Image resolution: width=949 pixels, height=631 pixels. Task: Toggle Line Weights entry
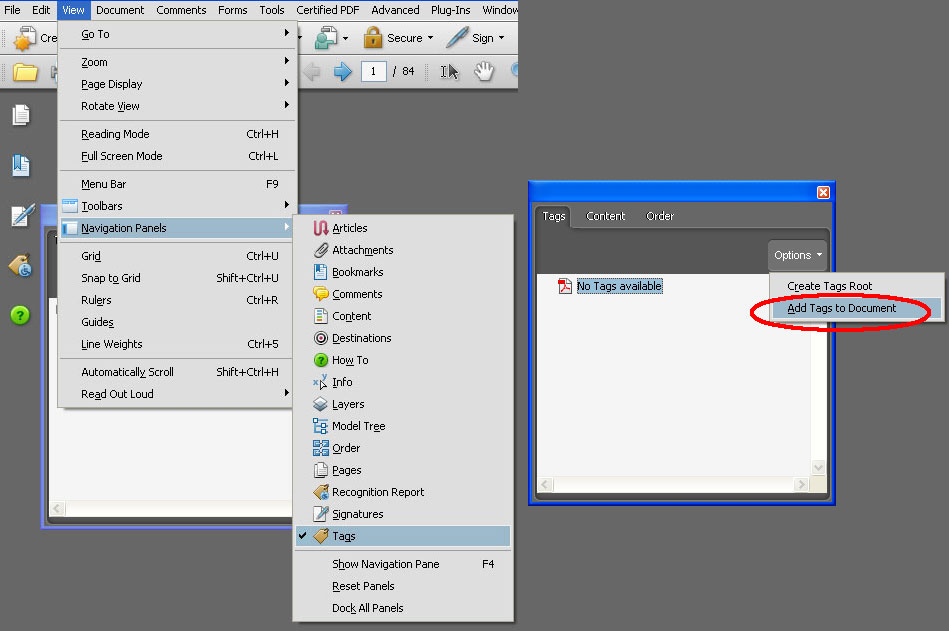tap(178, 344)
